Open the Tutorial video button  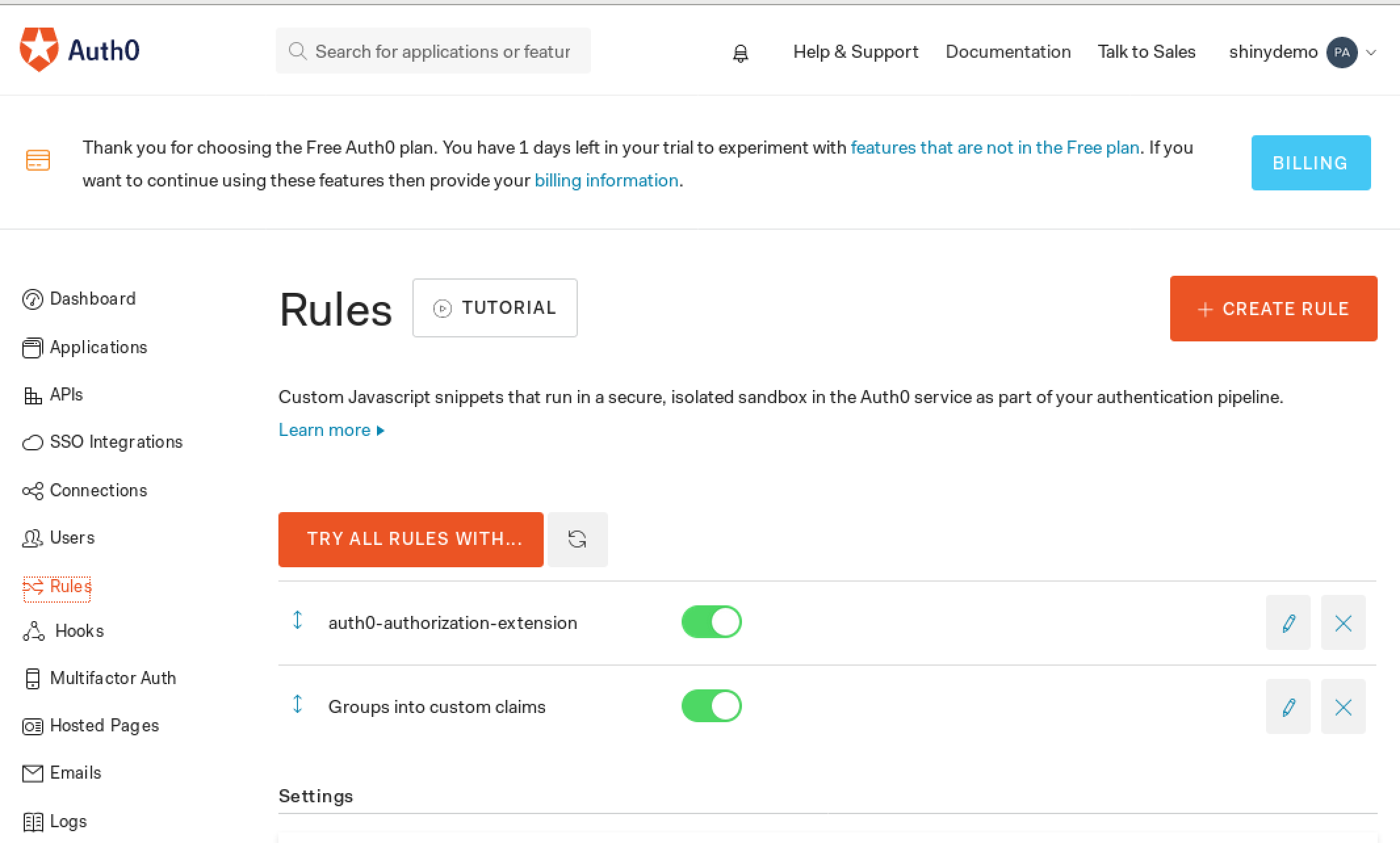(x=494, y=308)
